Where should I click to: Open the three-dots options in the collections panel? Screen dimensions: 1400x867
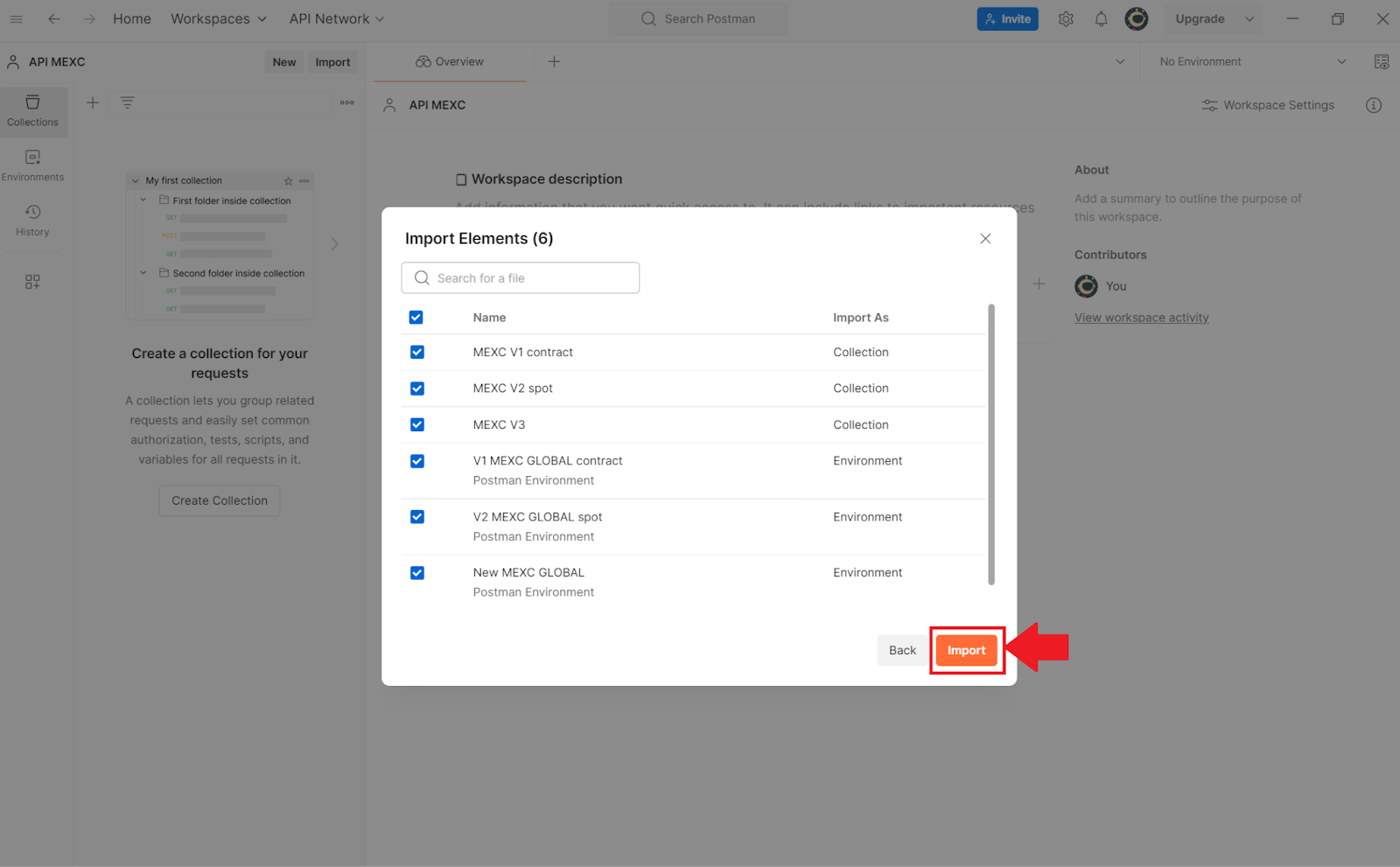point(347,102)
